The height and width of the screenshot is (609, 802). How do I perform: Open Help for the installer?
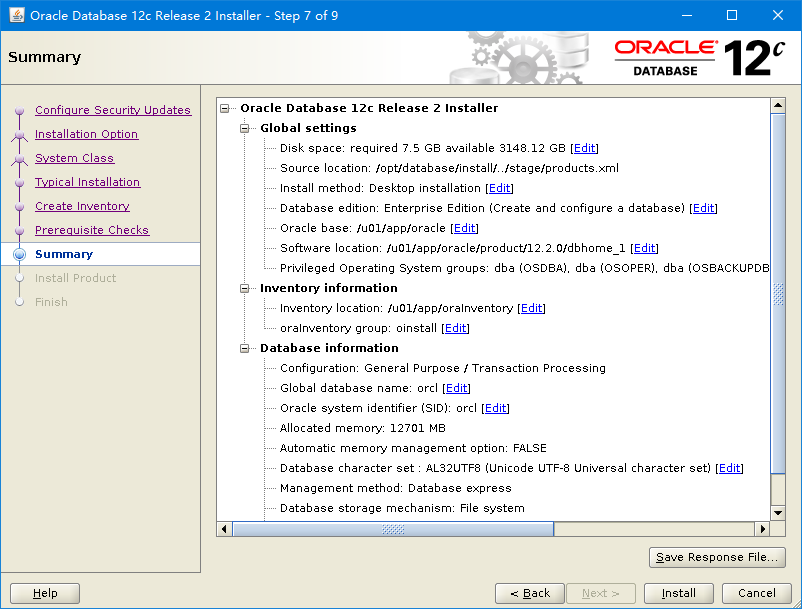[x=45, y=593]
